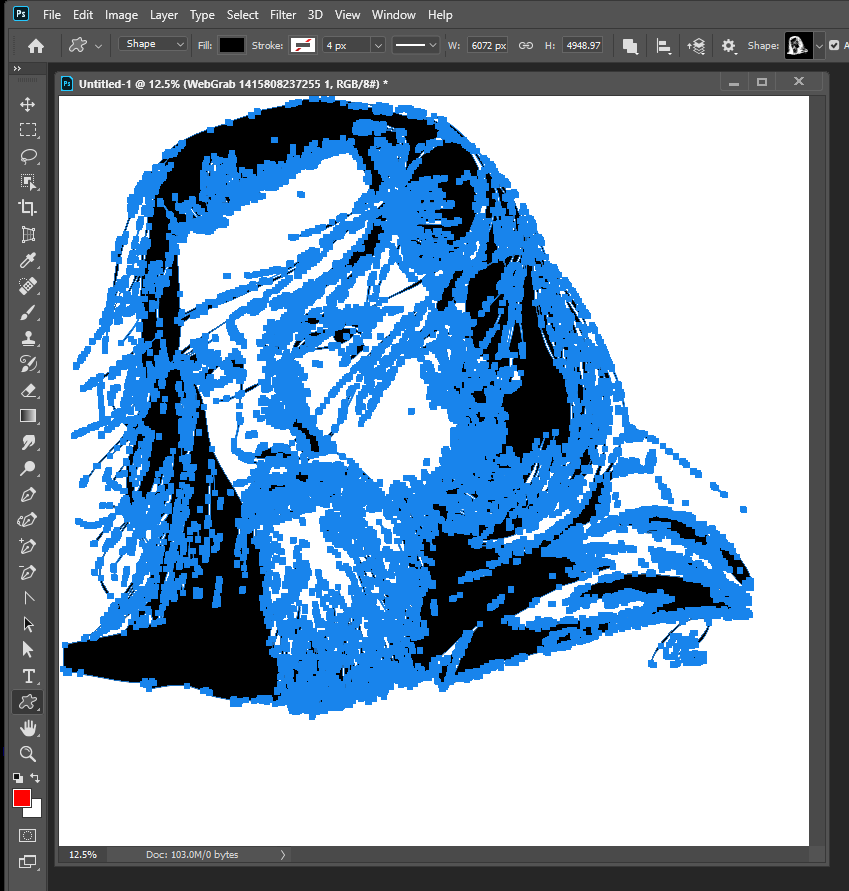Select the Dodge tool
The image size is (849, 891).
click(x=27, y=468)
